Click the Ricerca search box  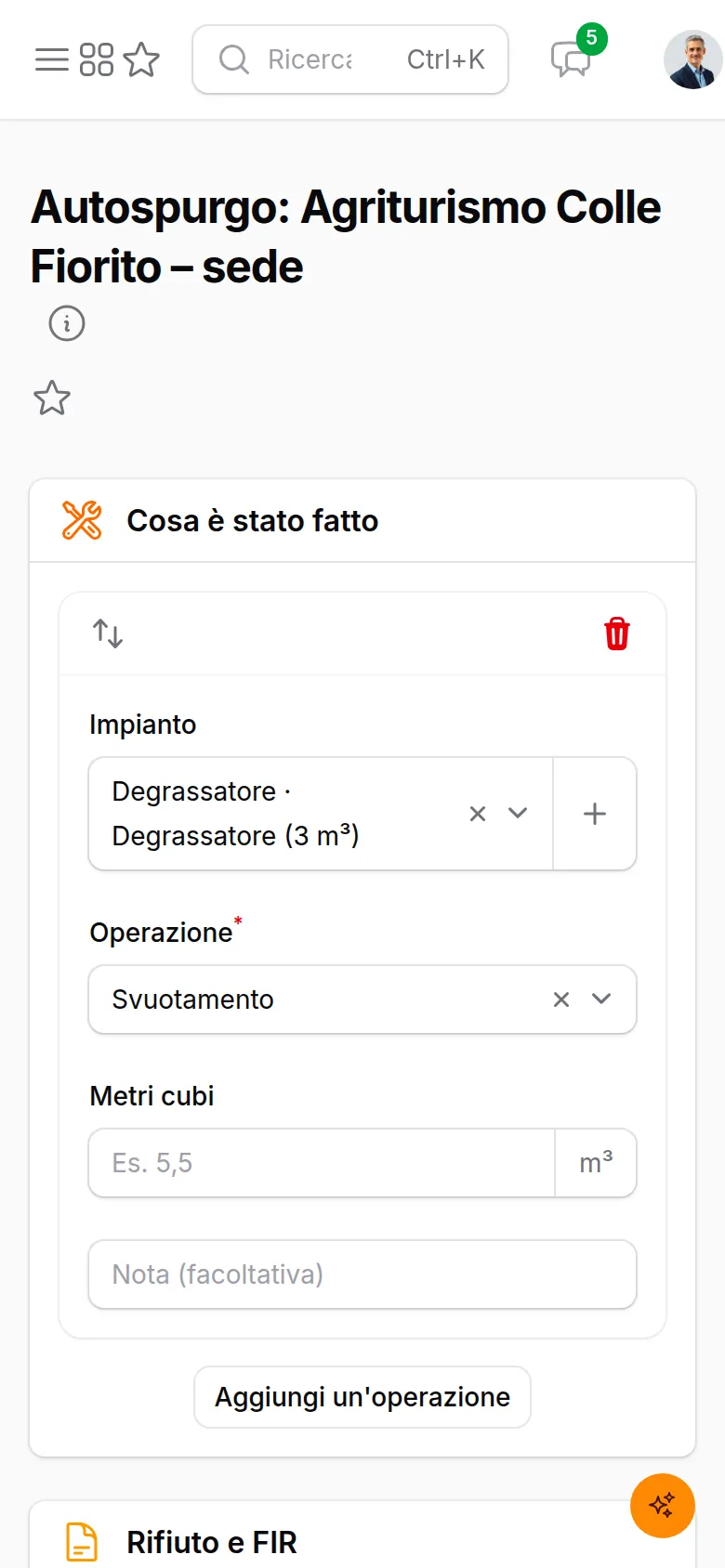350,59
